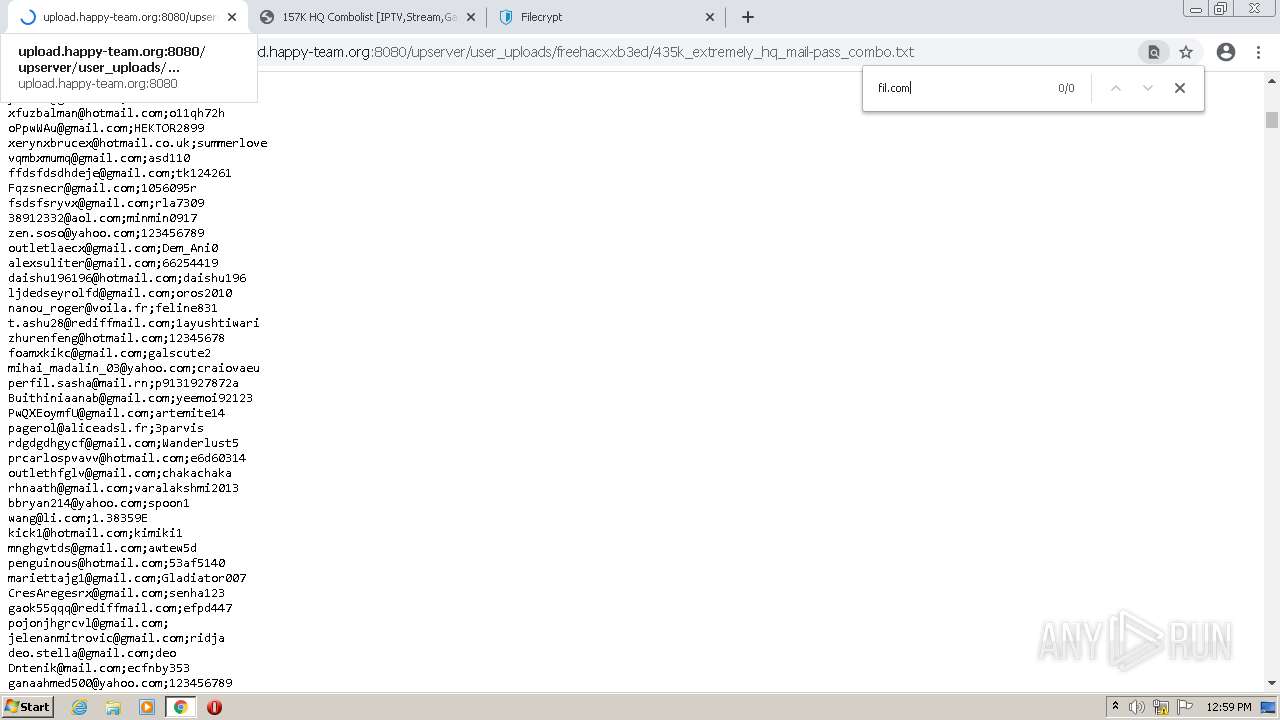Screen dimensions: 1280x720
Task: Click the Chrome taskbar icon
Action: [181, 707]
